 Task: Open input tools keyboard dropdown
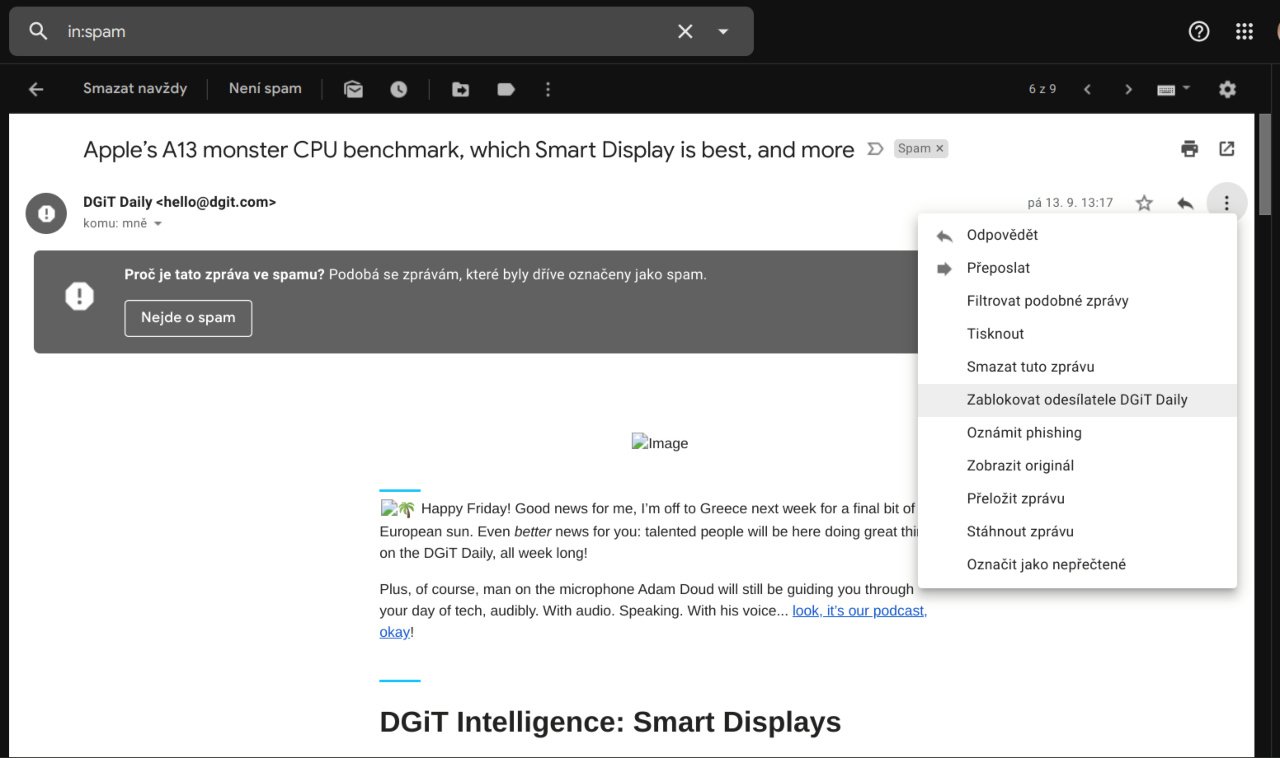point(1173,89)
